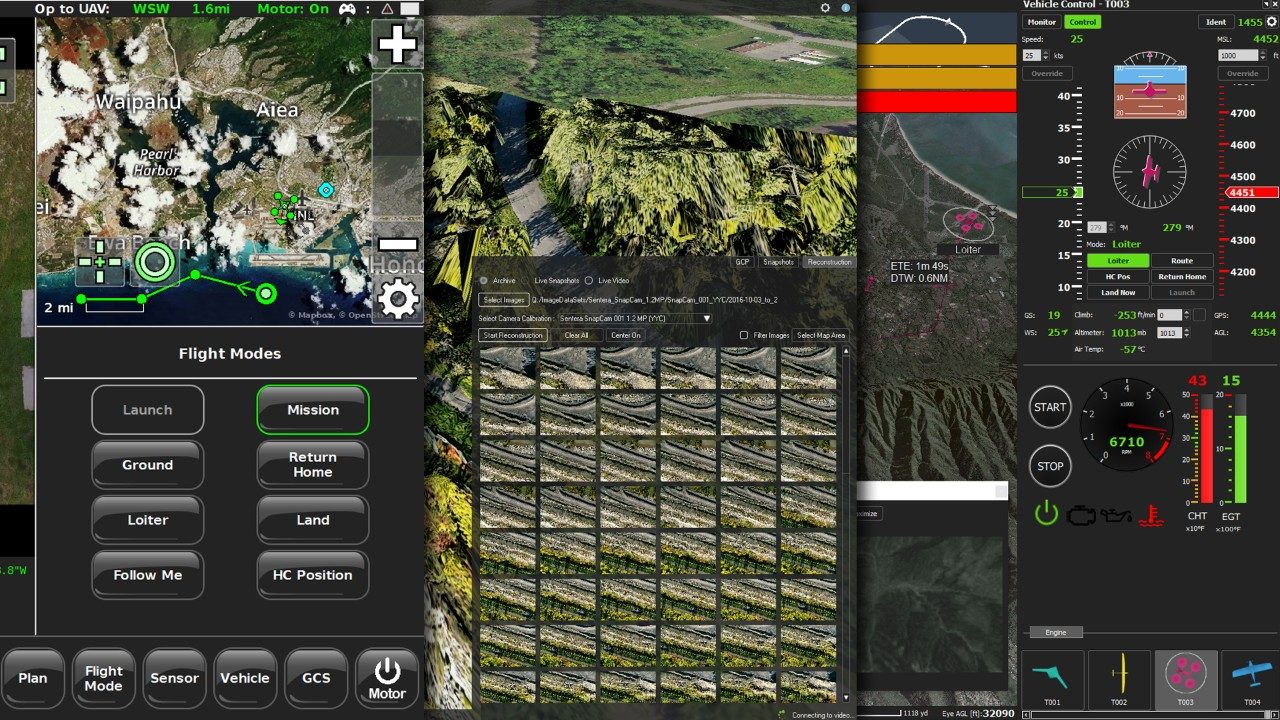Select the Live Video radio button
Image resolution: width=1280 pixels, height=720 pixels.
pos(589,281)
